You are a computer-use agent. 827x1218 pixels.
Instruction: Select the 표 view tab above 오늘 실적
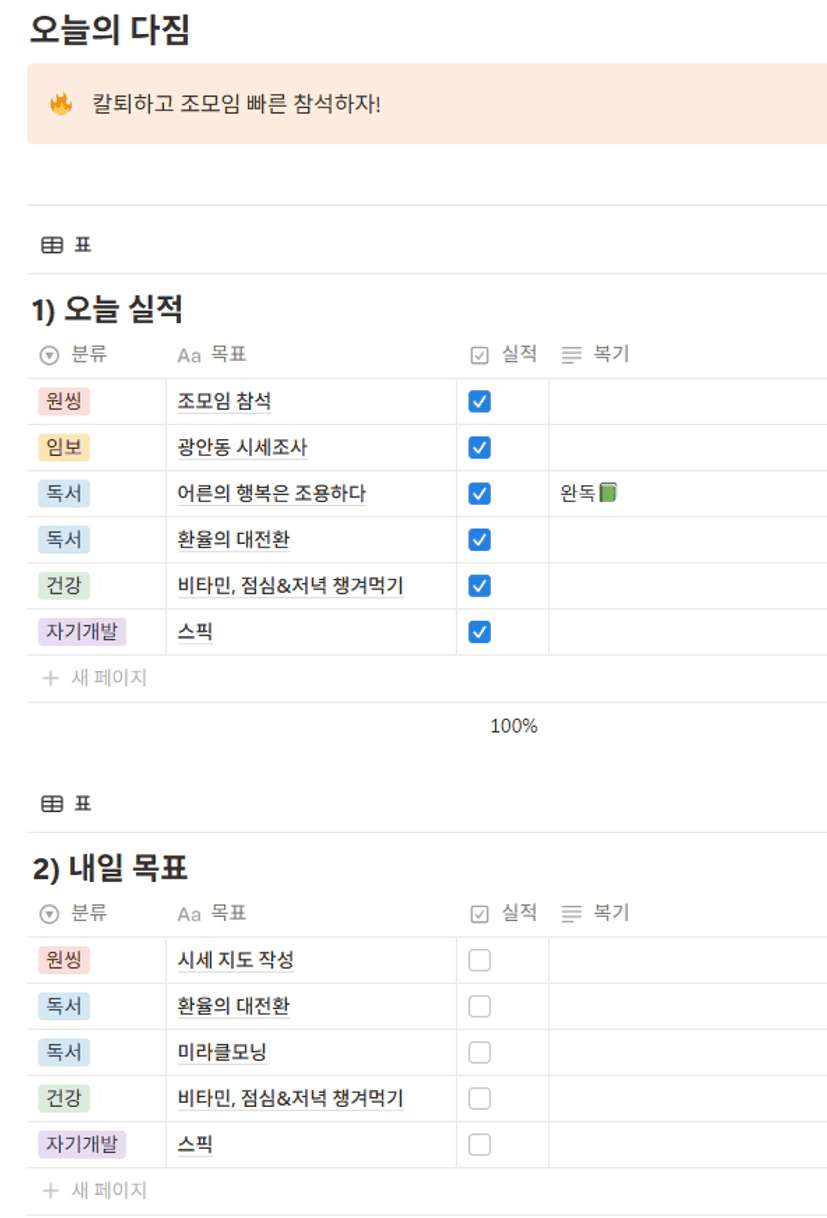(x=82, y=245)
